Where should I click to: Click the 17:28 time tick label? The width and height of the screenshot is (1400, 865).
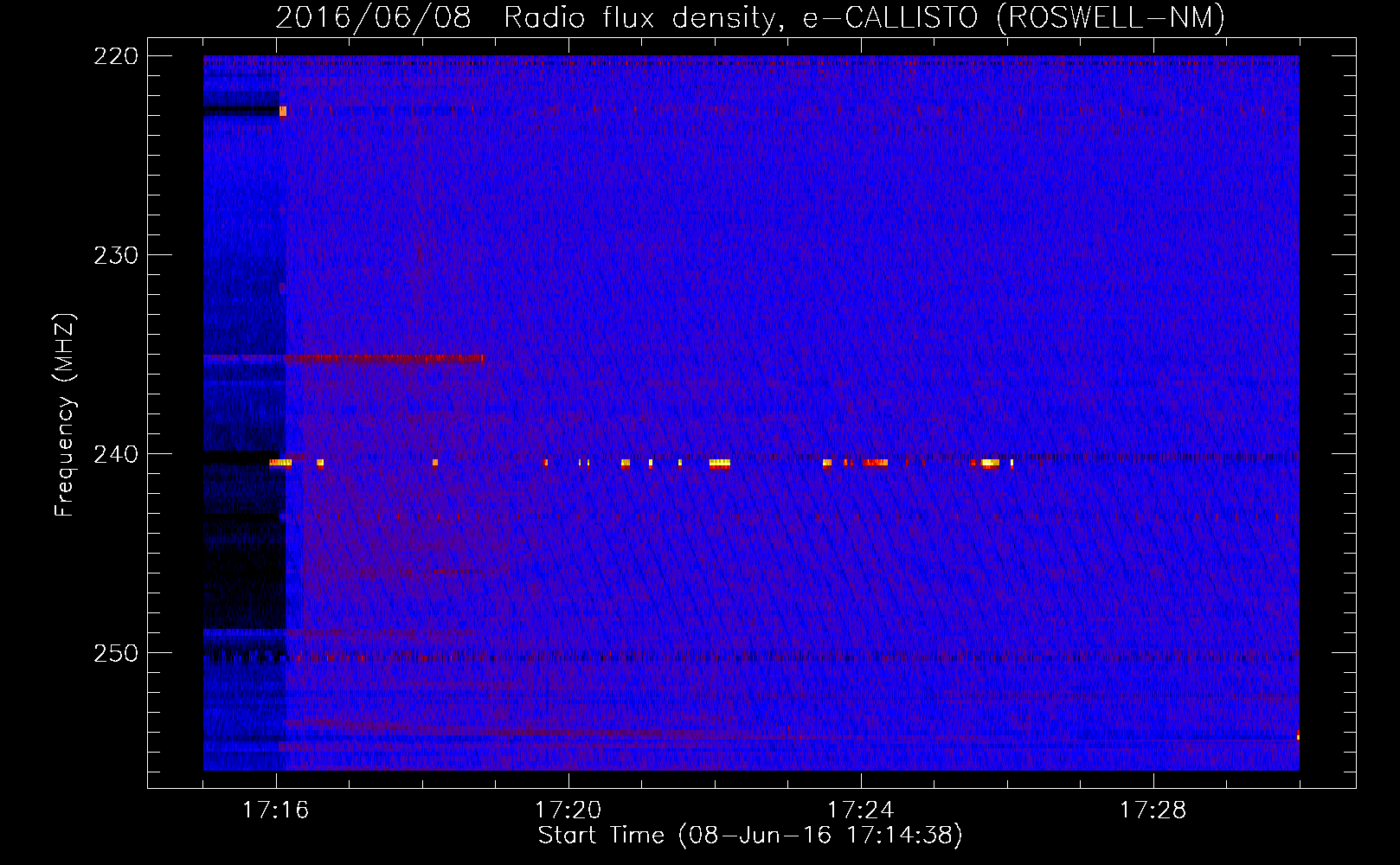[x=1153, y=810]
